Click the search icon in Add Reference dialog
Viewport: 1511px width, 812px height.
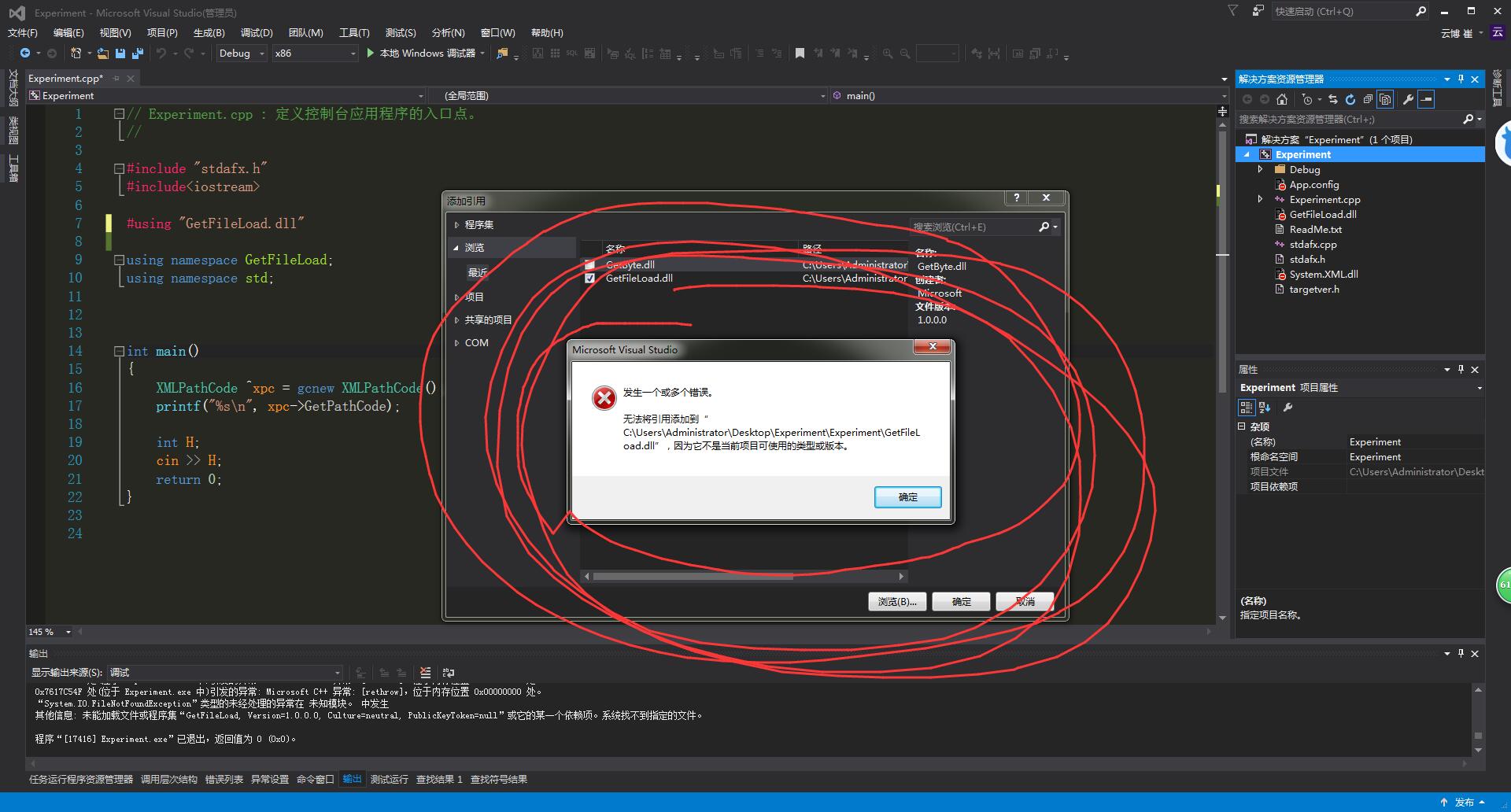pyautogui.click(x=1044, y=227)
